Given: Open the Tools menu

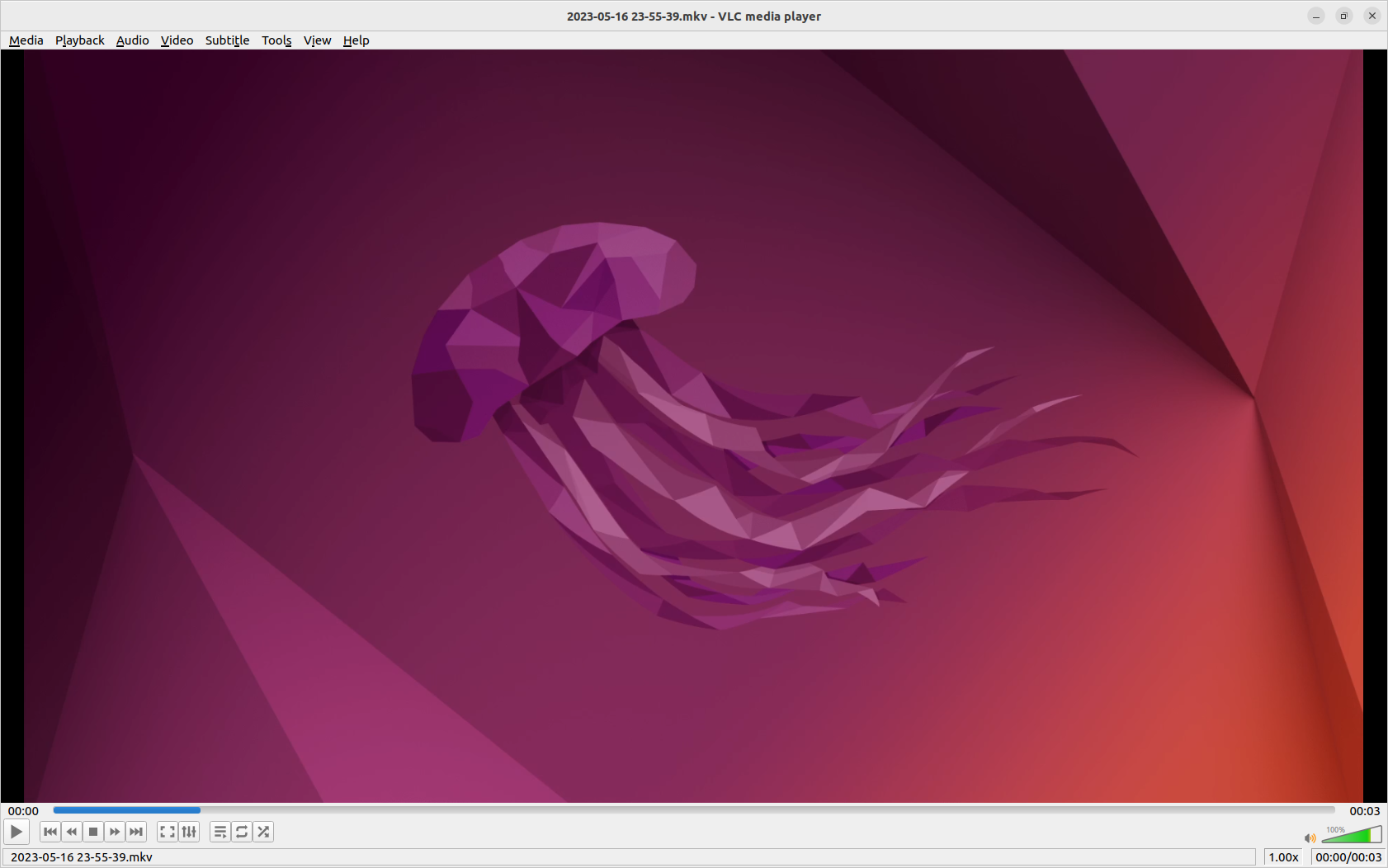Looking at the screenshot, I should click(x=276, y=40).
